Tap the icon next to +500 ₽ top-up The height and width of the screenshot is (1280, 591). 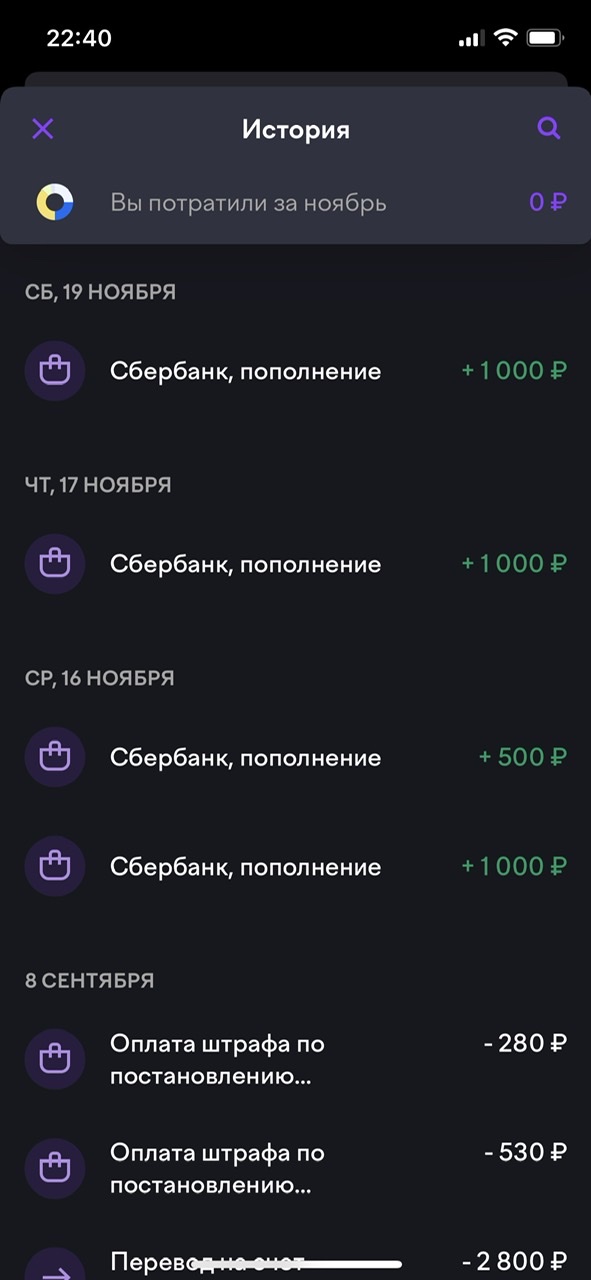coord(55,757)
